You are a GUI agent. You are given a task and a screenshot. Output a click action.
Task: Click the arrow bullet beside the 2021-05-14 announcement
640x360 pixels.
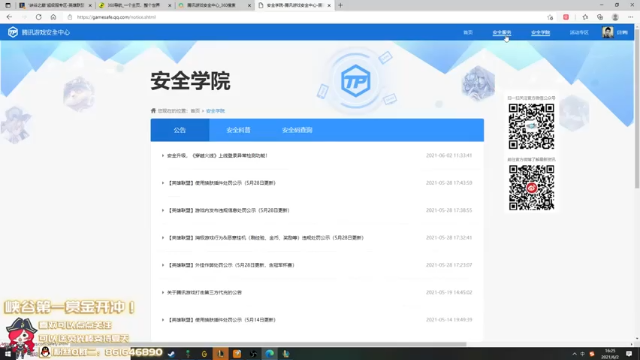162,320
